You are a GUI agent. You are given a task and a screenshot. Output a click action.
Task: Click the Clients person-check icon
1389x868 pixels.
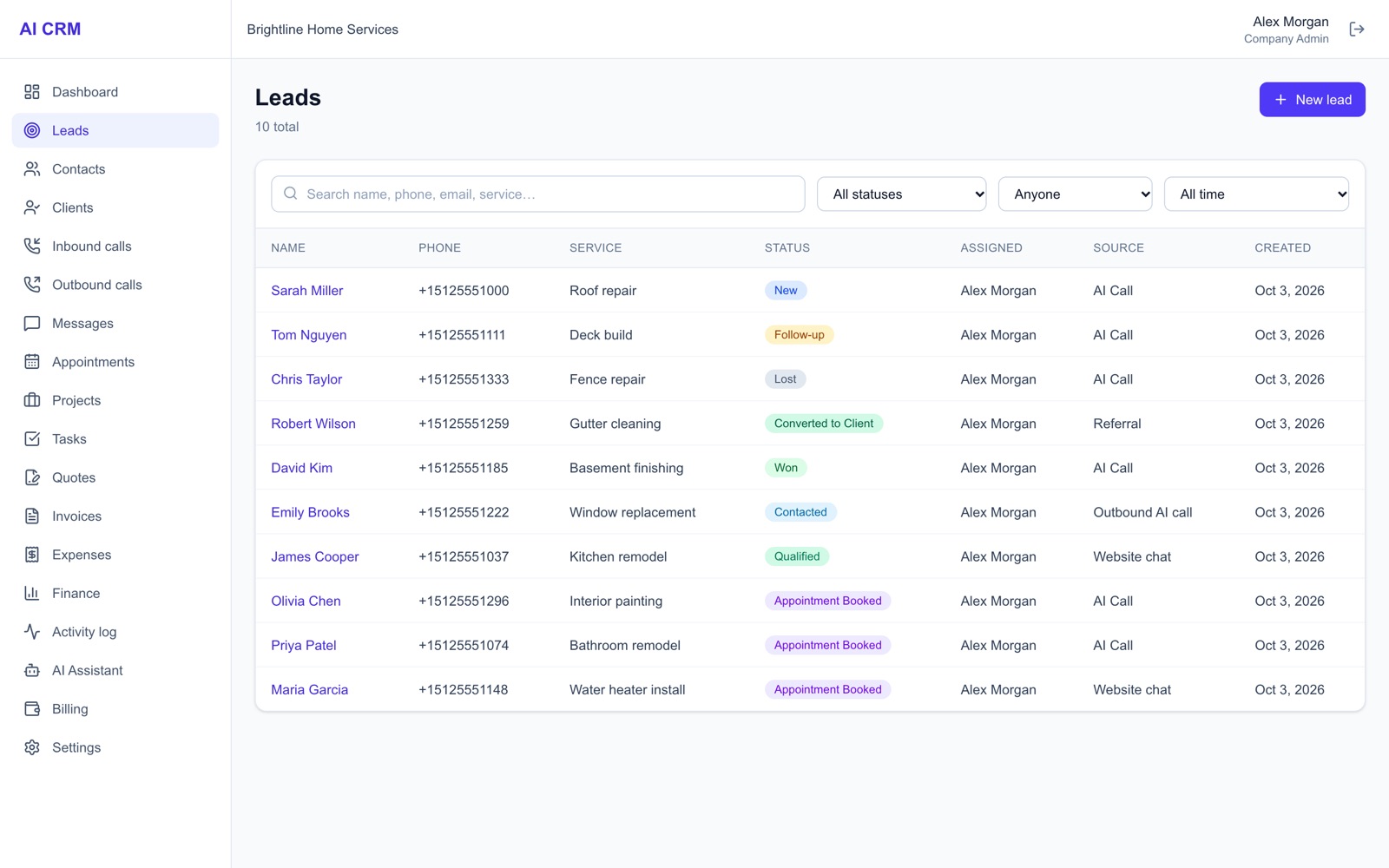tap(32, 207)
